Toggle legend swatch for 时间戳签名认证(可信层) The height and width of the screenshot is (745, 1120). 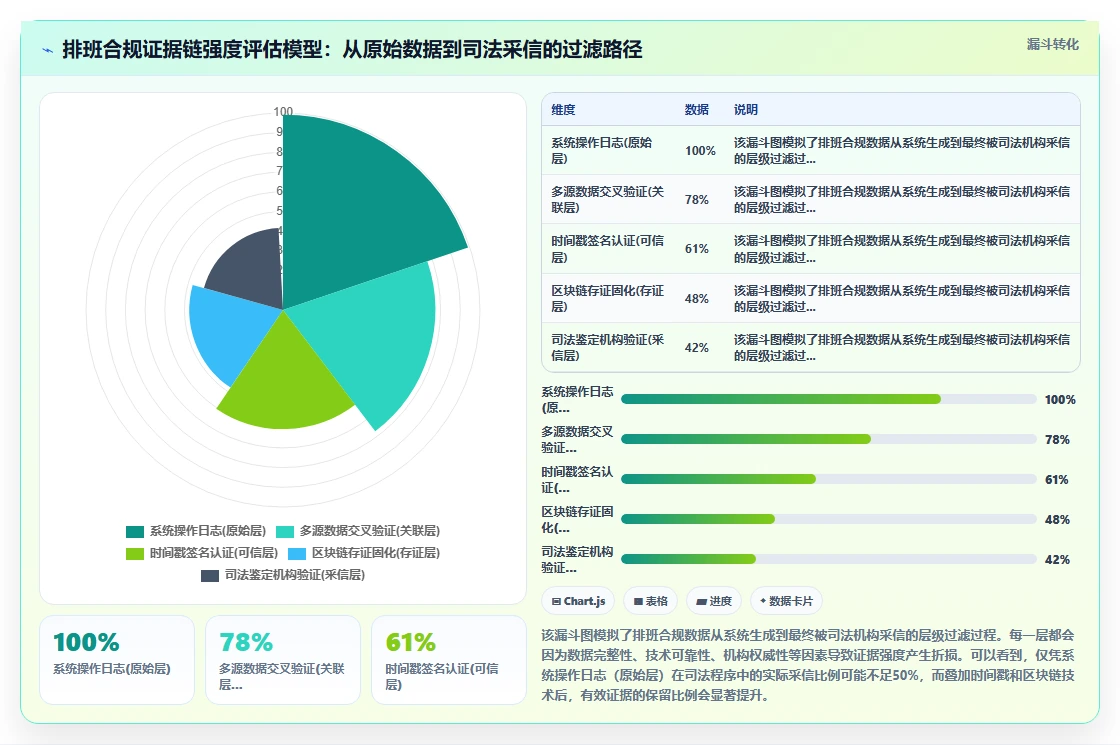(x=135, y=554)
